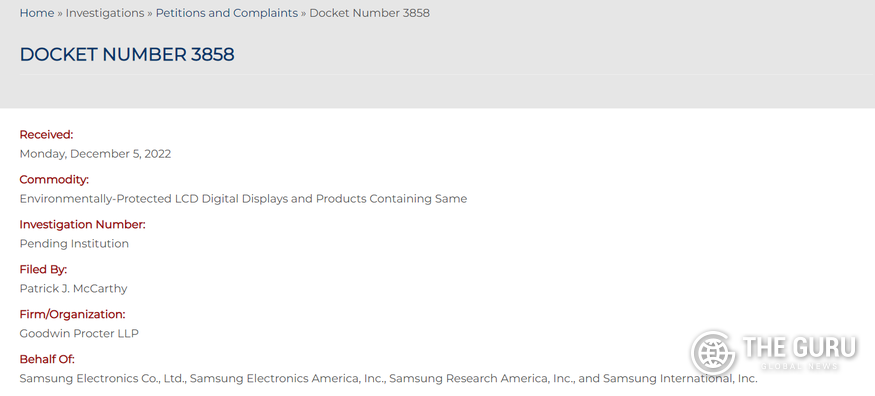This screenshot has width=875, height=396.
Task: Click the Docket Number 3858 breadcrumb text
Action: click(369, 13)
